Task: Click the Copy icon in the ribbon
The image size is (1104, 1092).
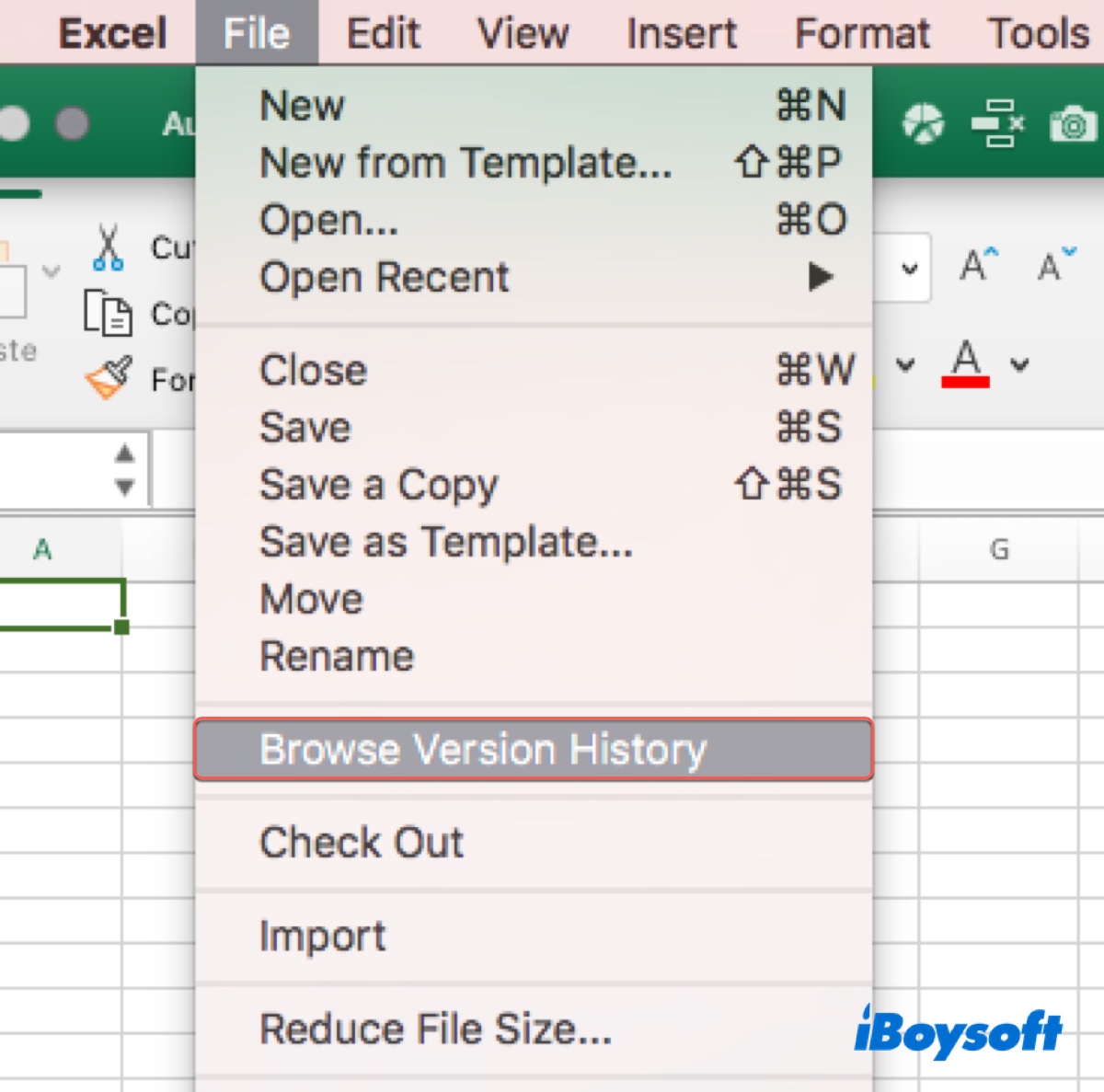Action: (108, 313)
